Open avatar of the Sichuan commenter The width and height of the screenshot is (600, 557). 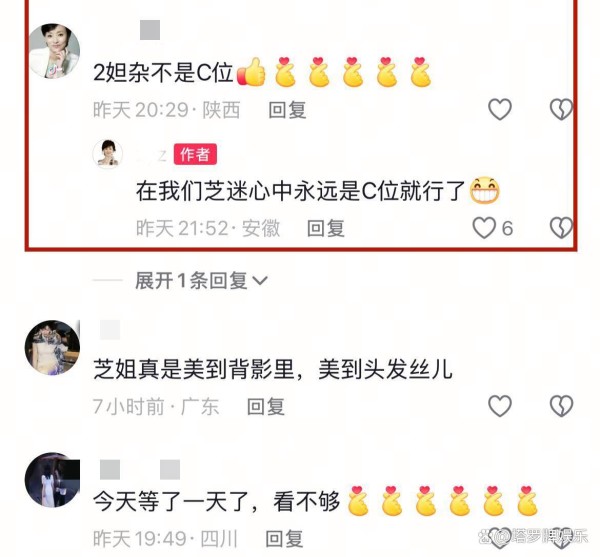(x=52, y=480)
